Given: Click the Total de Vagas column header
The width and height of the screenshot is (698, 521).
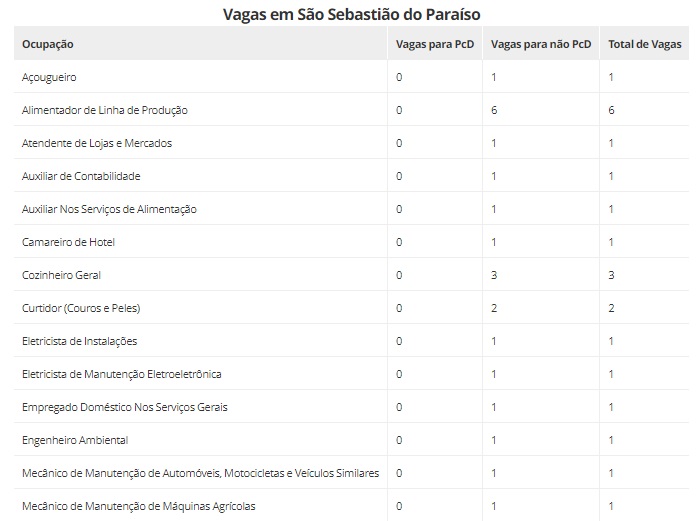Looking at the screenshot, I should [644, 44].
